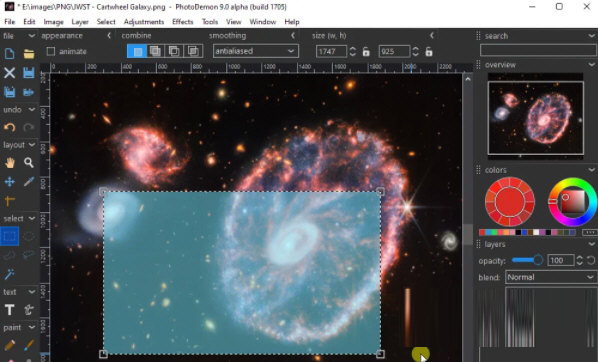
Task: Choose add to selection combine mode
Action: (155, 51)
